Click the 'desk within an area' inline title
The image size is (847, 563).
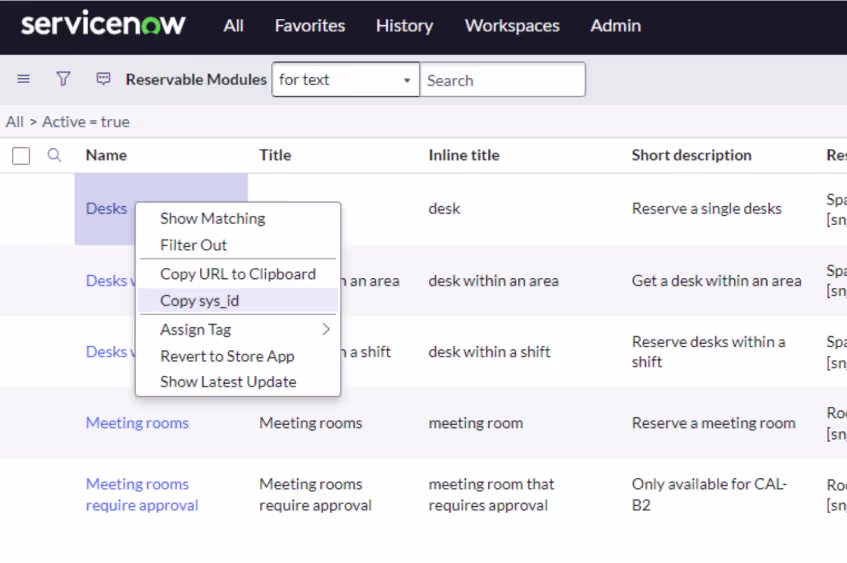click(493, 281)
